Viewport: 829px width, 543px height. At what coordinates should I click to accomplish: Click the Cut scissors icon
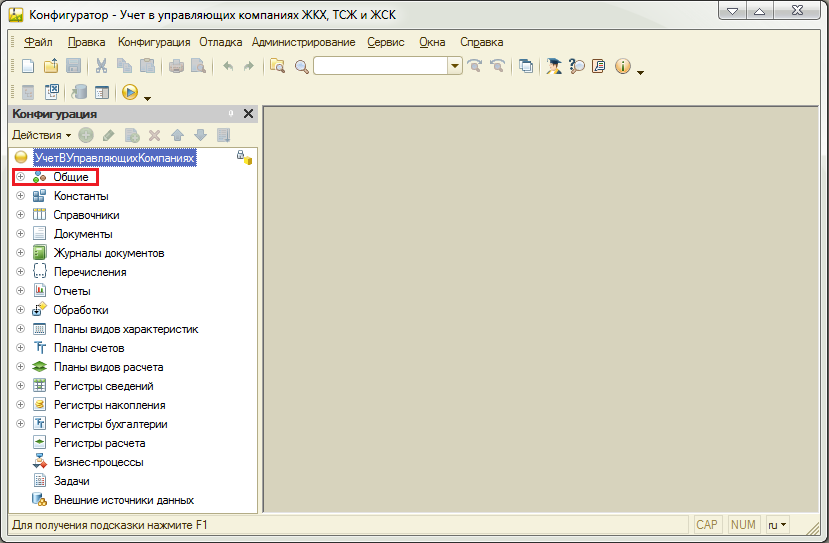[102, 66]
